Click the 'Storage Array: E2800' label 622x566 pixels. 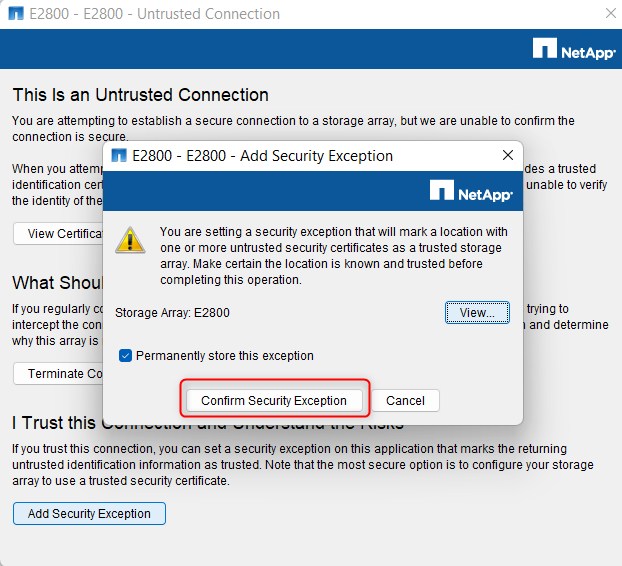(x=172, y=313)
